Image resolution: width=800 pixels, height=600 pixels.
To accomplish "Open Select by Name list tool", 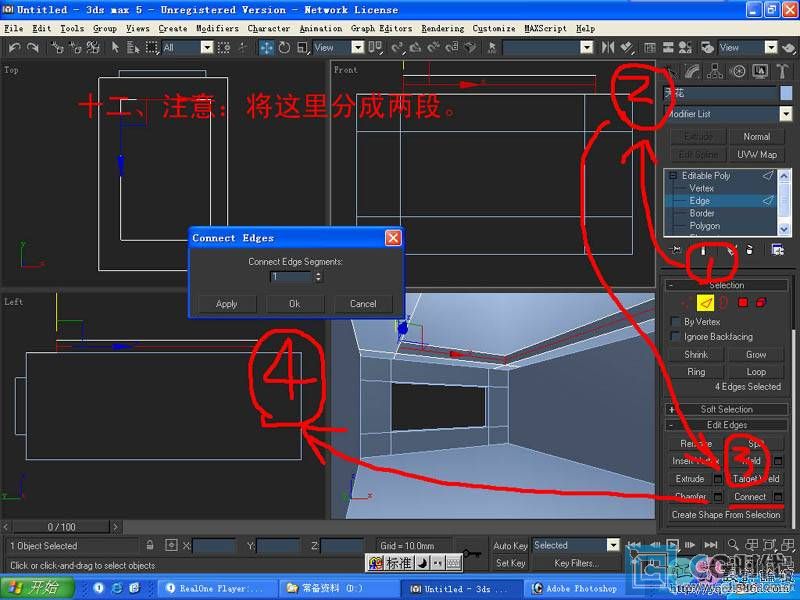I will pyautogui.click(x=133, y=47).
